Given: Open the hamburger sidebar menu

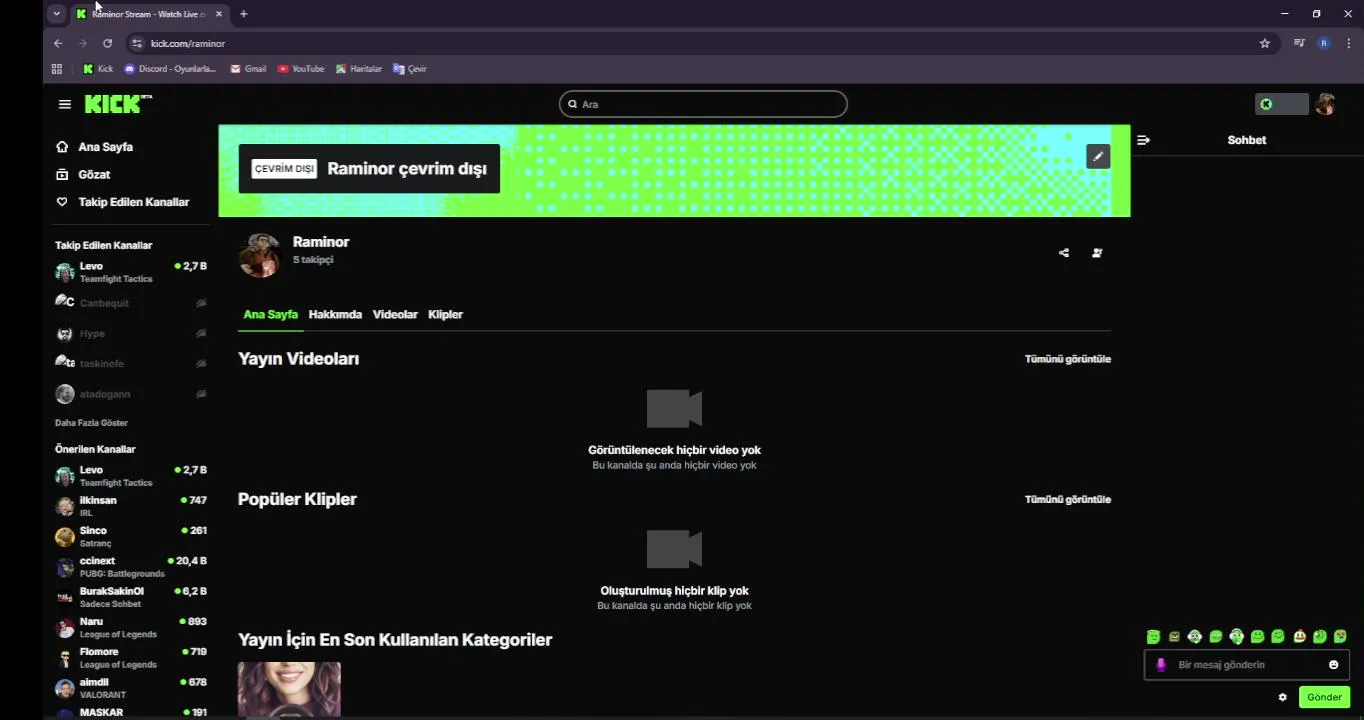Looking at the screenshot, I should click(x=65, y=104).
